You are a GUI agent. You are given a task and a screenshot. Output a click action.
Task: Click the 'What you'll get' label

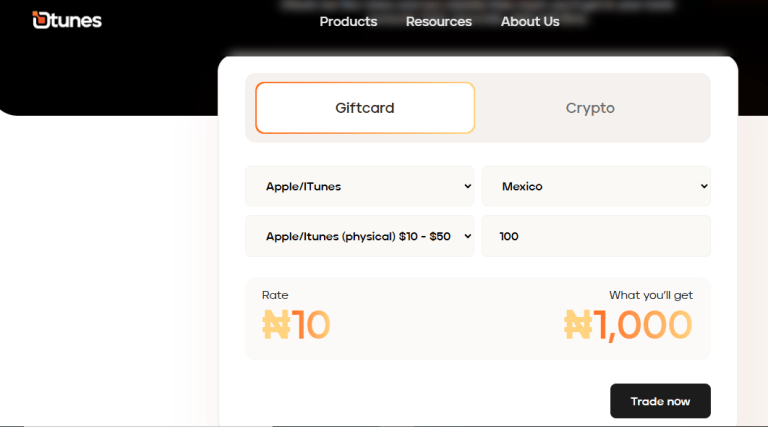(650, 295)
